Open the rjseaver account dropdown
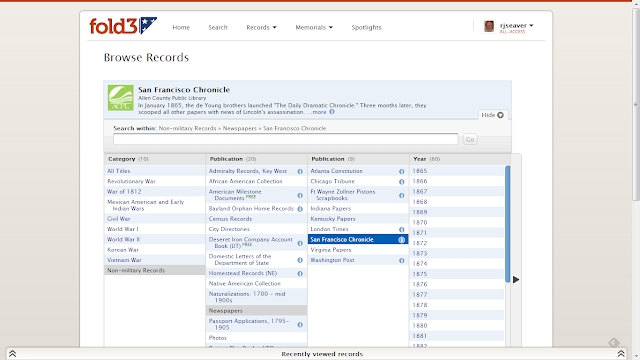This screenshot has height=360, width=640. pyautogui.click(x=517, y=26)
